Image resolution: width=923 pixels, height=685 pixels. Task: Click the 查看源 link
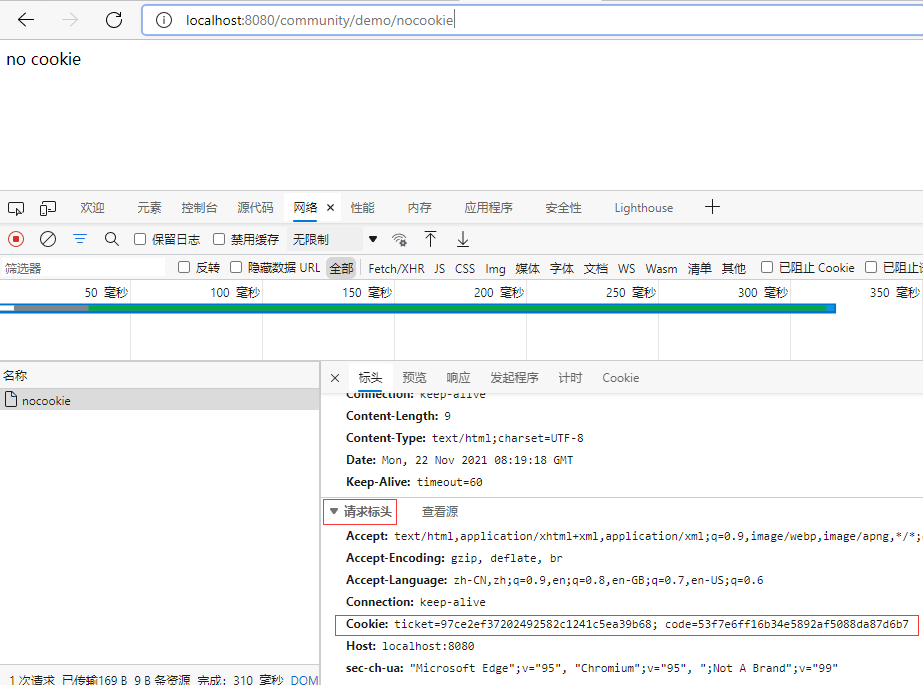tap(439, 510)
